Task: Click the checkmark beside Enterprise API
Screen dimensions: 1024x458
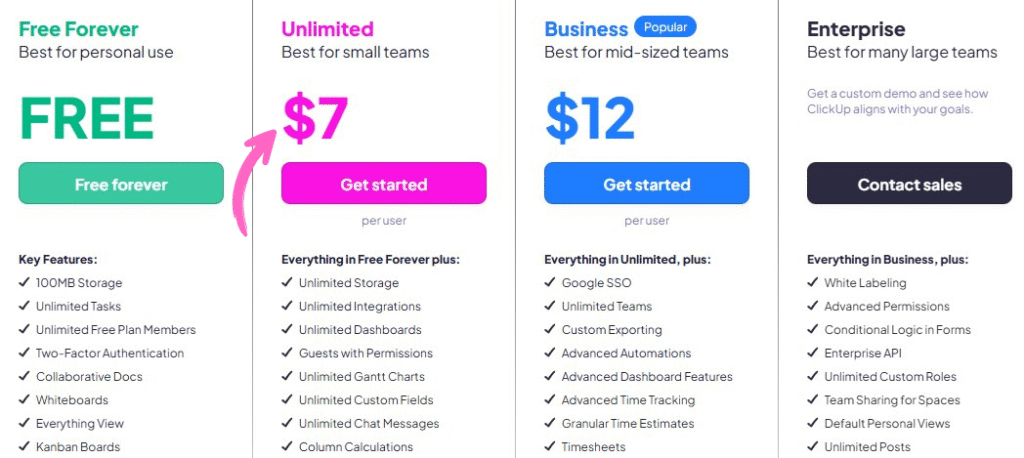Action: point(813,353)
